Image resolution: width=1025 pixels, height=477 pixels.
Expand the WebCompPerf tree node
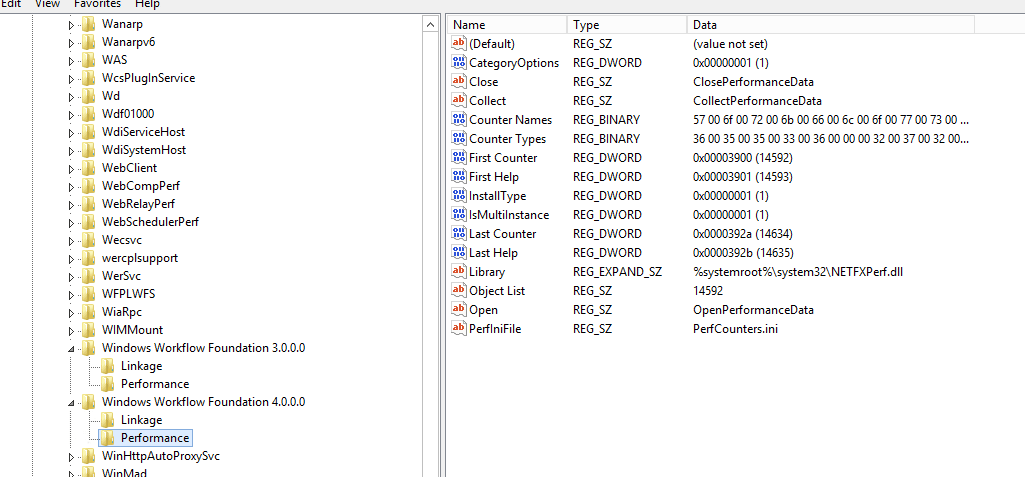[x=72, y=186]
